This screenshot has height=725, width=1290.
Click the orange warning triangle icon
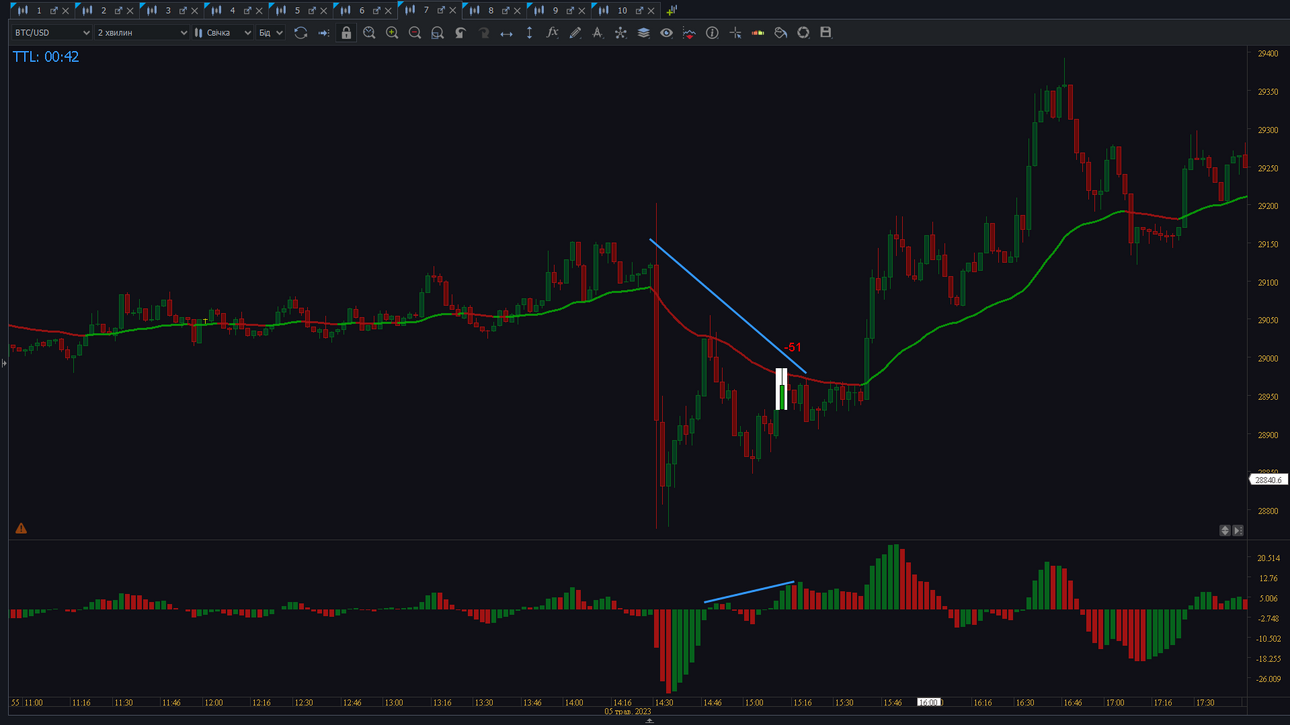click(21, 528)
